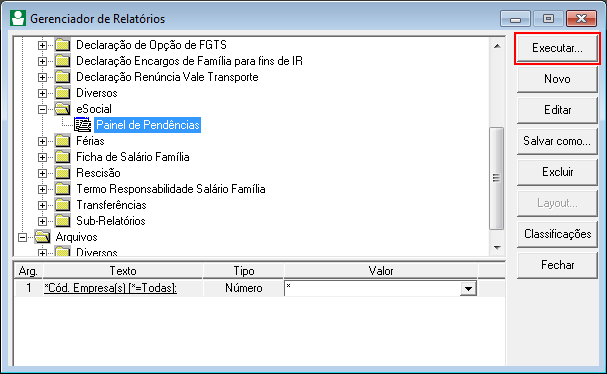Click the Painel de Pendências report icon
607x374 pixels.
82,125
